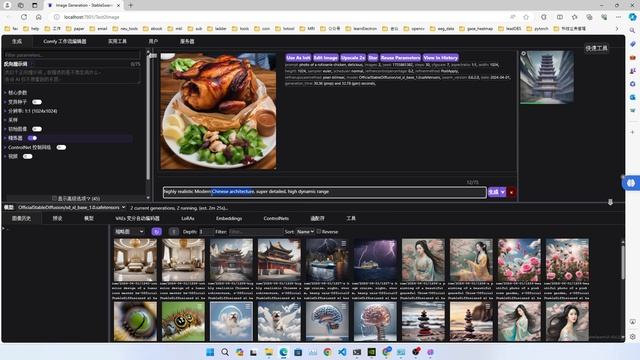Toggle the ControlNet switch
The height and width of the screenshot is (360, 640).
pos(61,147)
